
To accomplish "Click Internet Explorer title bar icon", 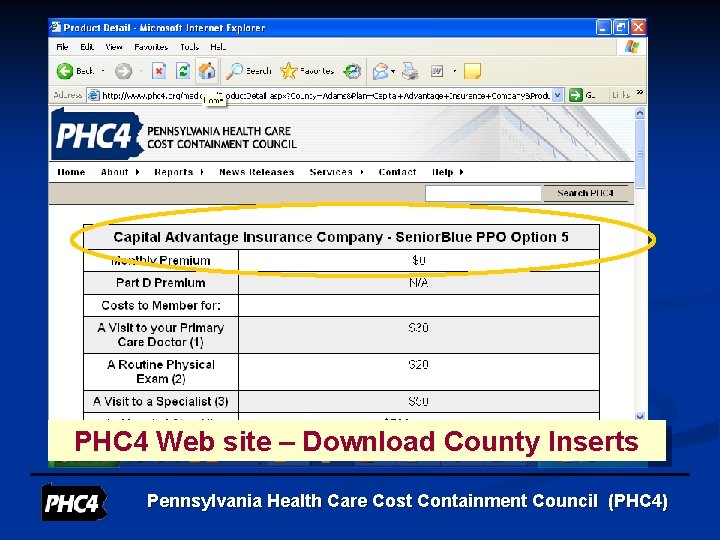I will [56, 27].
